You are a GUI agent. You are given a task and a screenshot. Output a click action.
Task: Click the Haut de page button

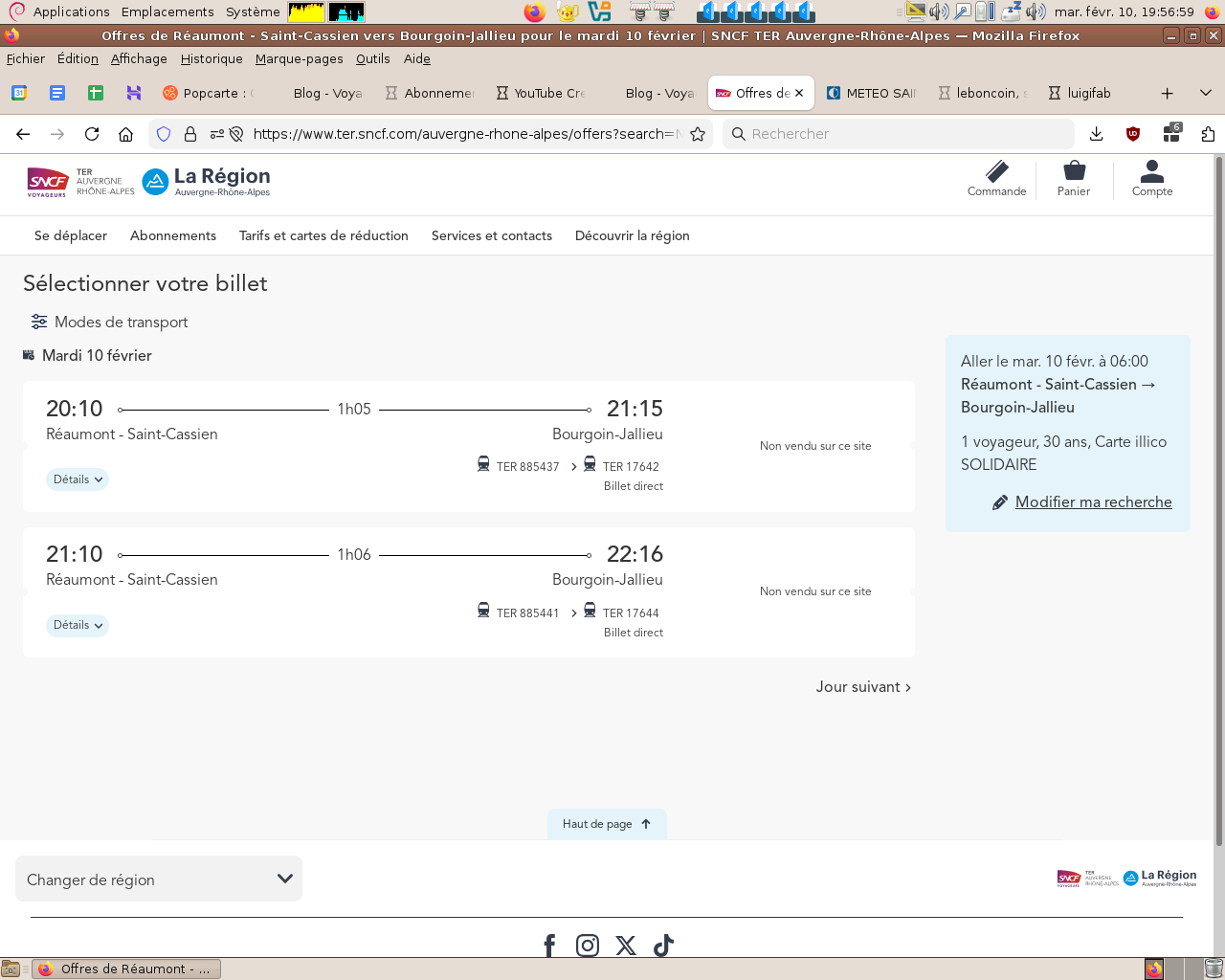coord(607,824)
